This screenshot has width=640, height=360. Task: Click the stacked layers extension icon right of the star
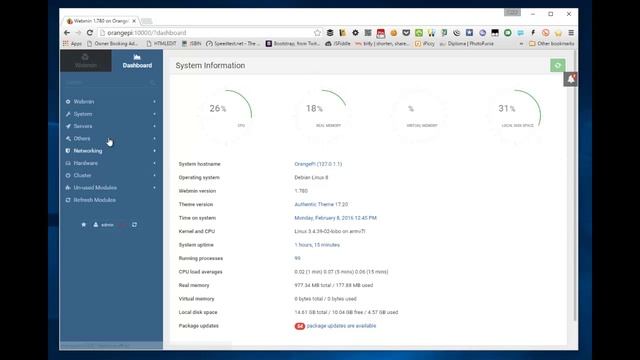point(330,33)
